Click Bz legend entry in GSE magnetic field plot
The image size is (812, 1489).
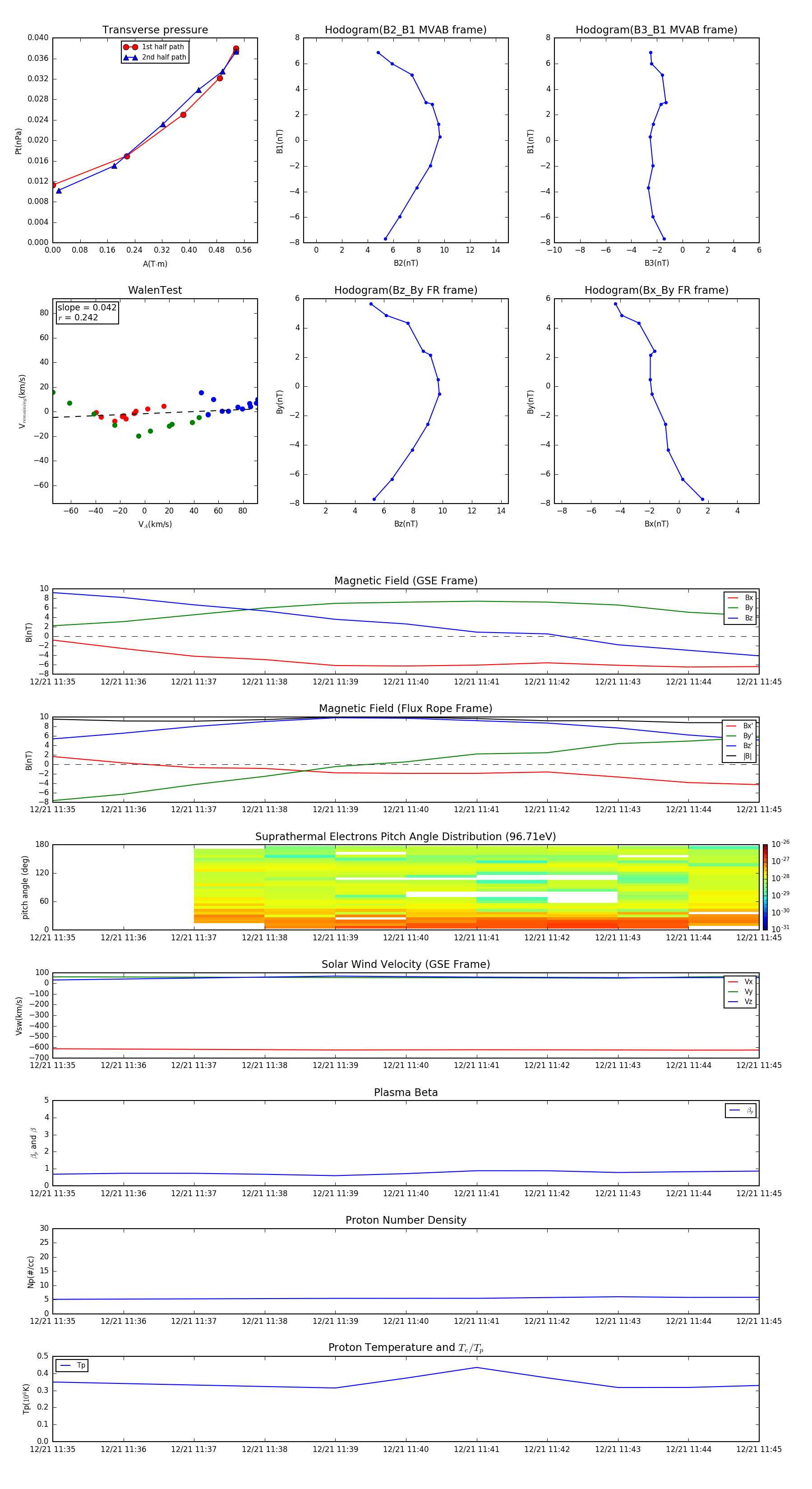click(740, 618)
